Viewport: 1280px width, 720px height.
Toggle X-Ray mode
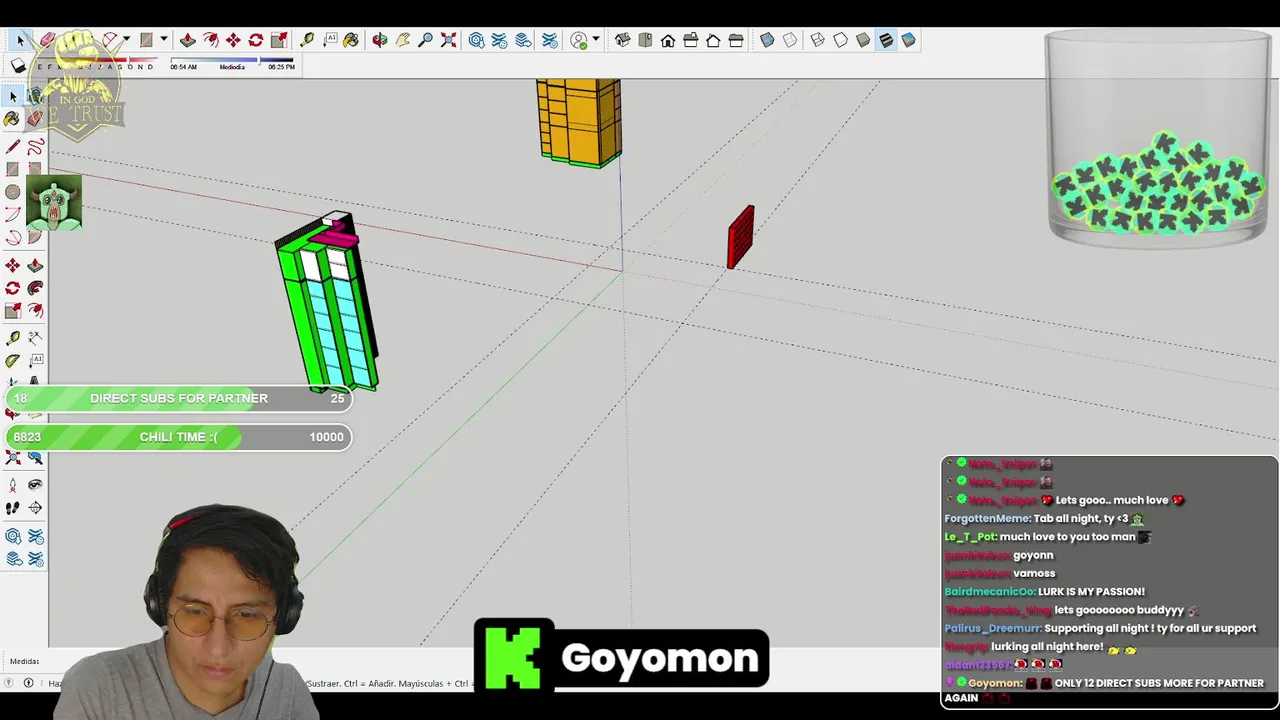click(767, 40)
